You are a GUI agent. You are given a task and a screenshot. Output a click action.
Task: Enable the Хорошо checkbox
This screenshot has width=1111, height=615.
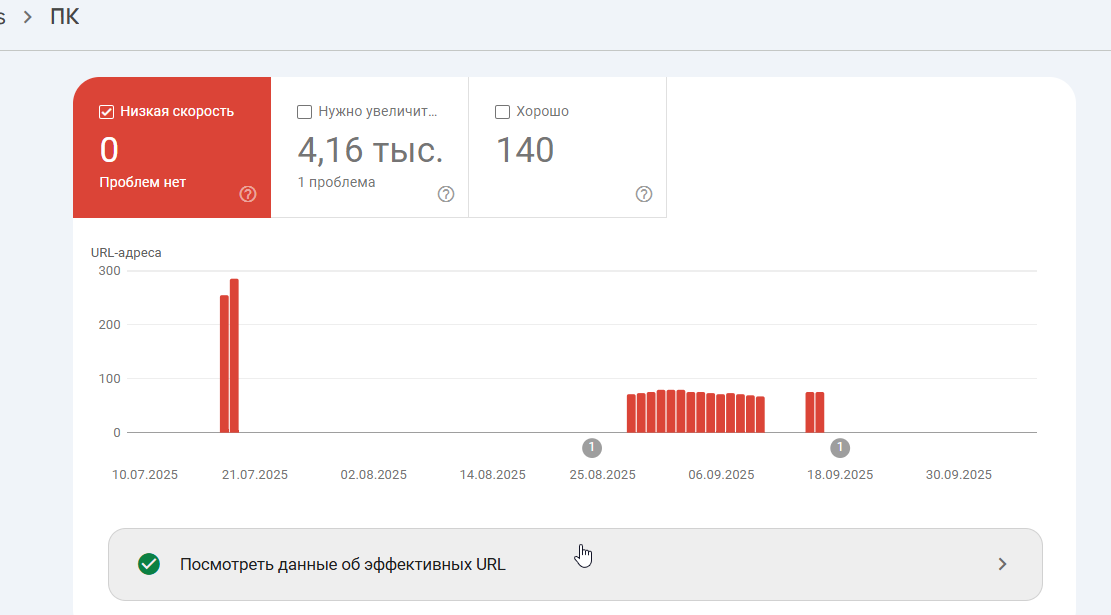click(502, 112)
